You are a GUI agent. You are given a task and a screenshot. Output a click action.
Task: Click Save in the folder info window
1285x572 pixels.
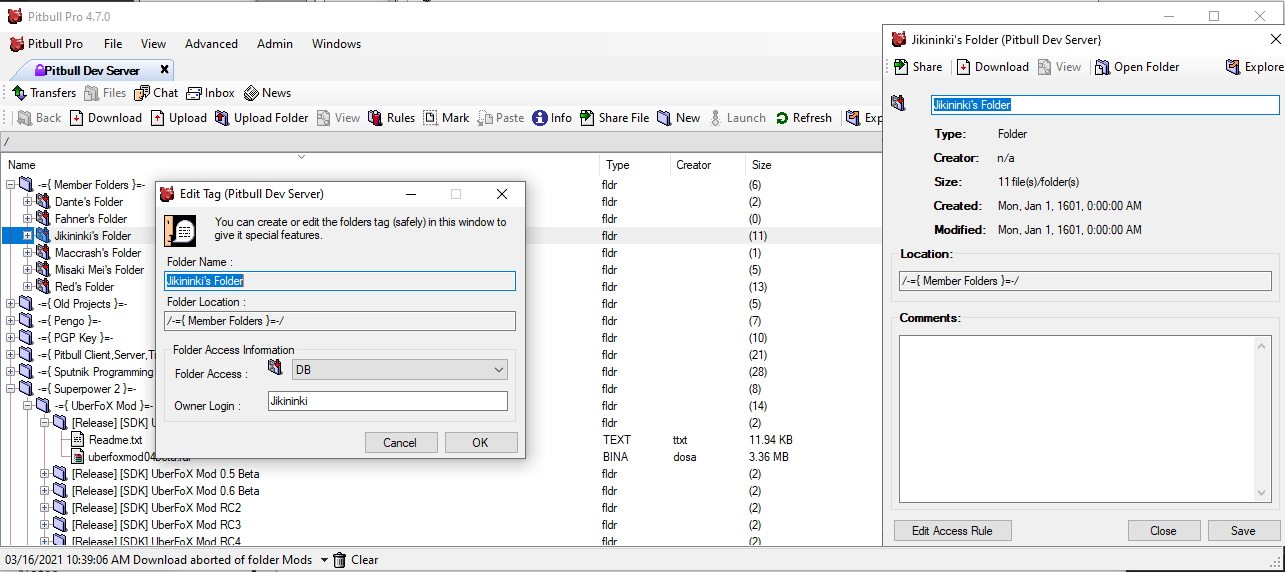tap(1243, 531)
